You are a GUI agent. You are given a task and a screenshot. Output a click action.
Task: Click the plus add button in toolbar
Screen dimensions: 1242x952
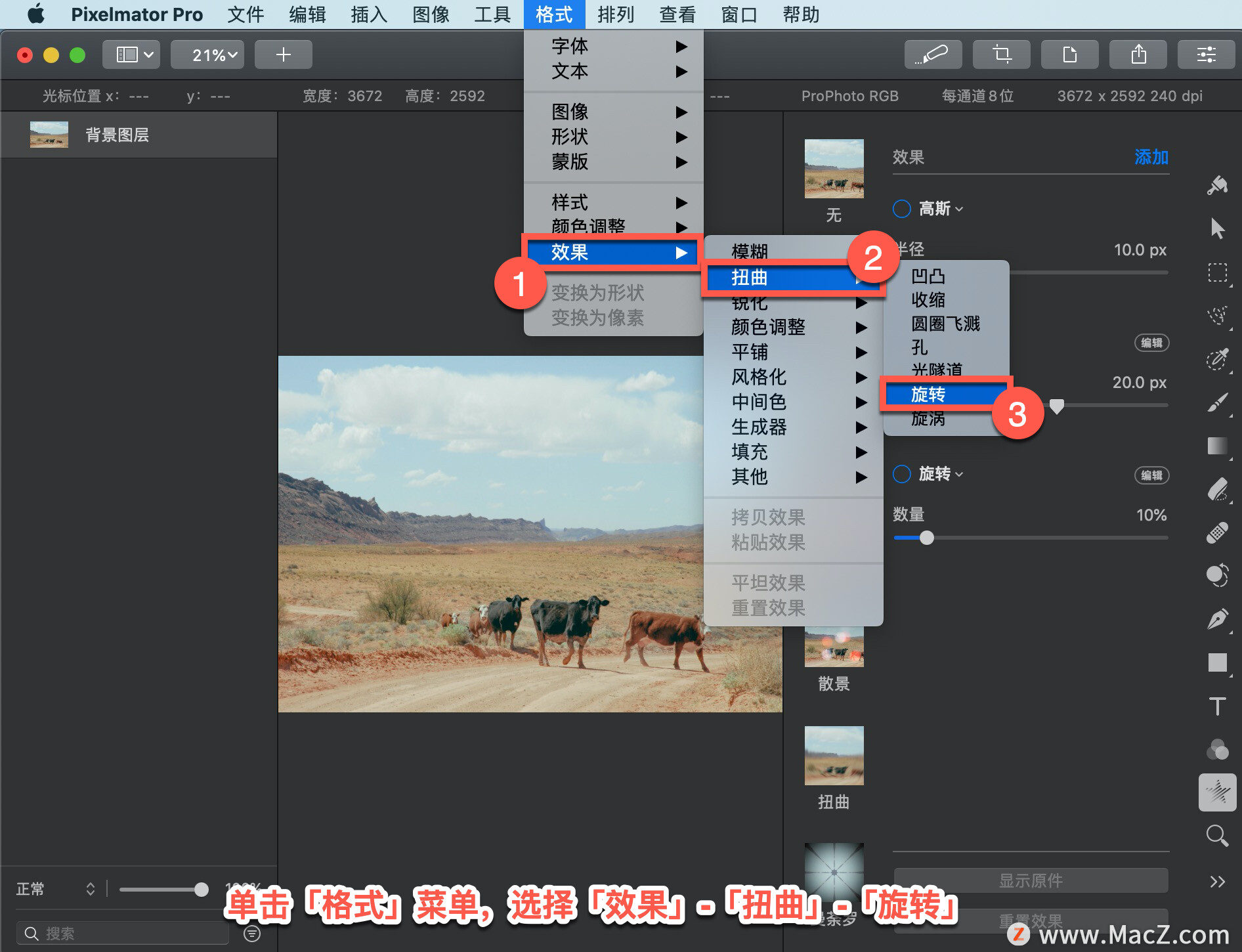point(283,54)
